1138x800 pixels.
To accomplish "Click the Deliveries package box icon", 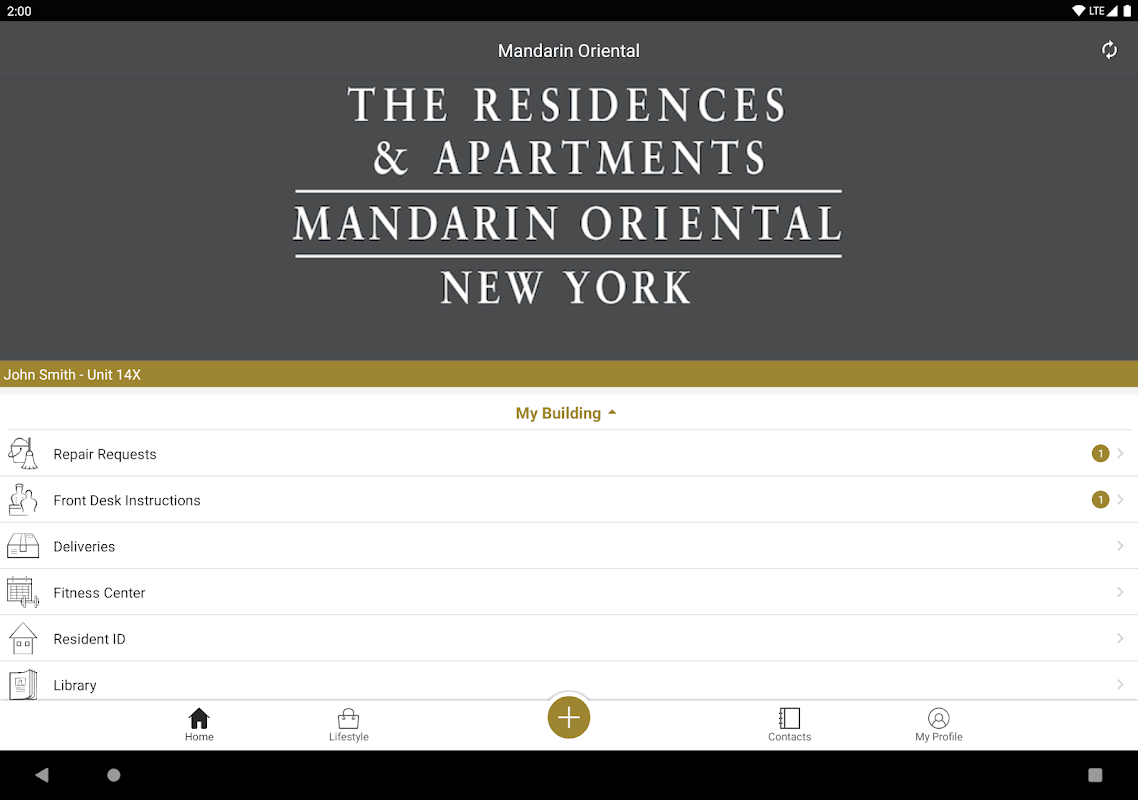I will (22, 546).
